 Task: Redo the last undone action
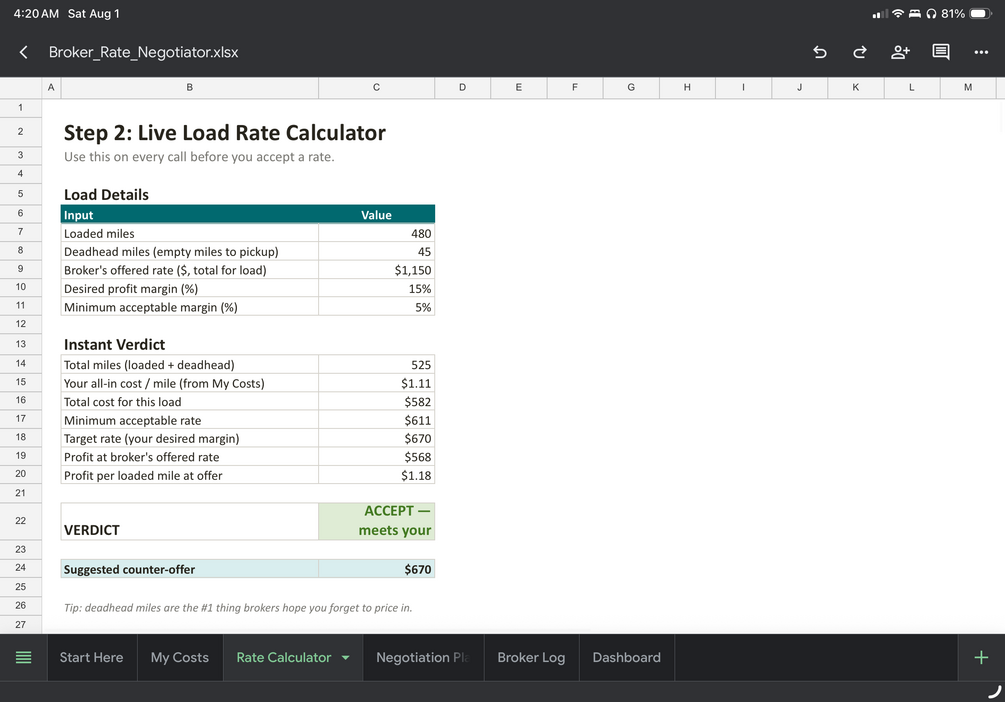coord(860,53)
